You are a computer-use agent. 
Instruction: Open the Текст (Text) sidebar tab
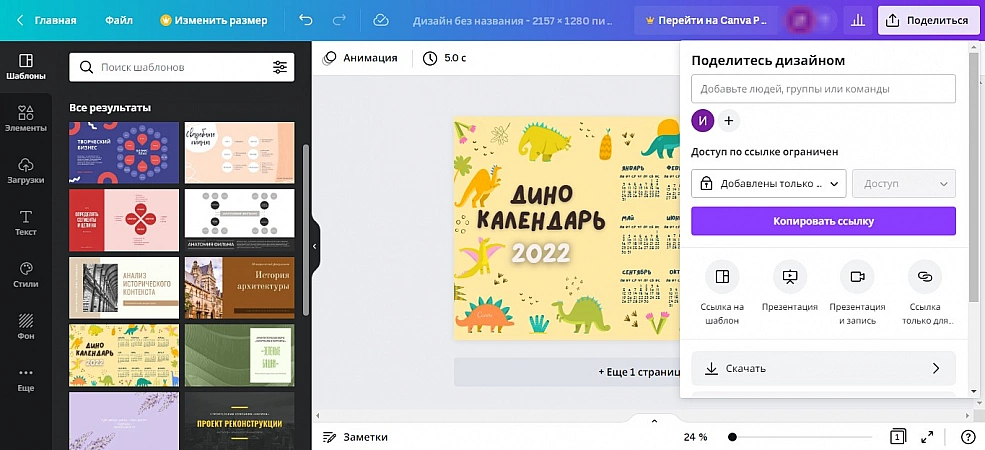[26, 223]
